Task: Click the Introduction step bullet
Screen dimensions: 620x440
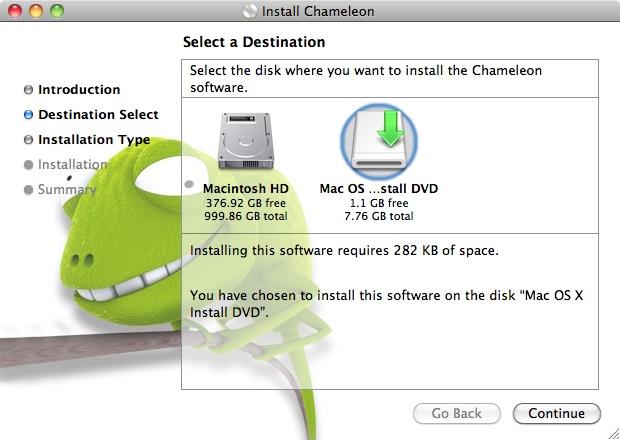Action: tap(28, 90)
